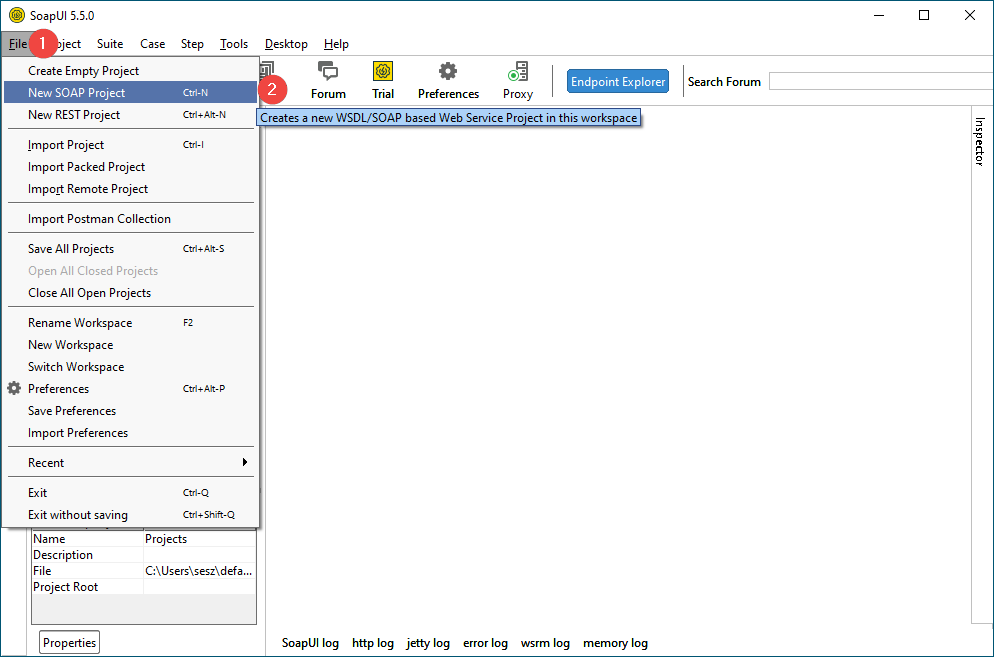The height and width of the screenshot is (657, 994).
Task: Open the Desktop menu
Action: 286,44
